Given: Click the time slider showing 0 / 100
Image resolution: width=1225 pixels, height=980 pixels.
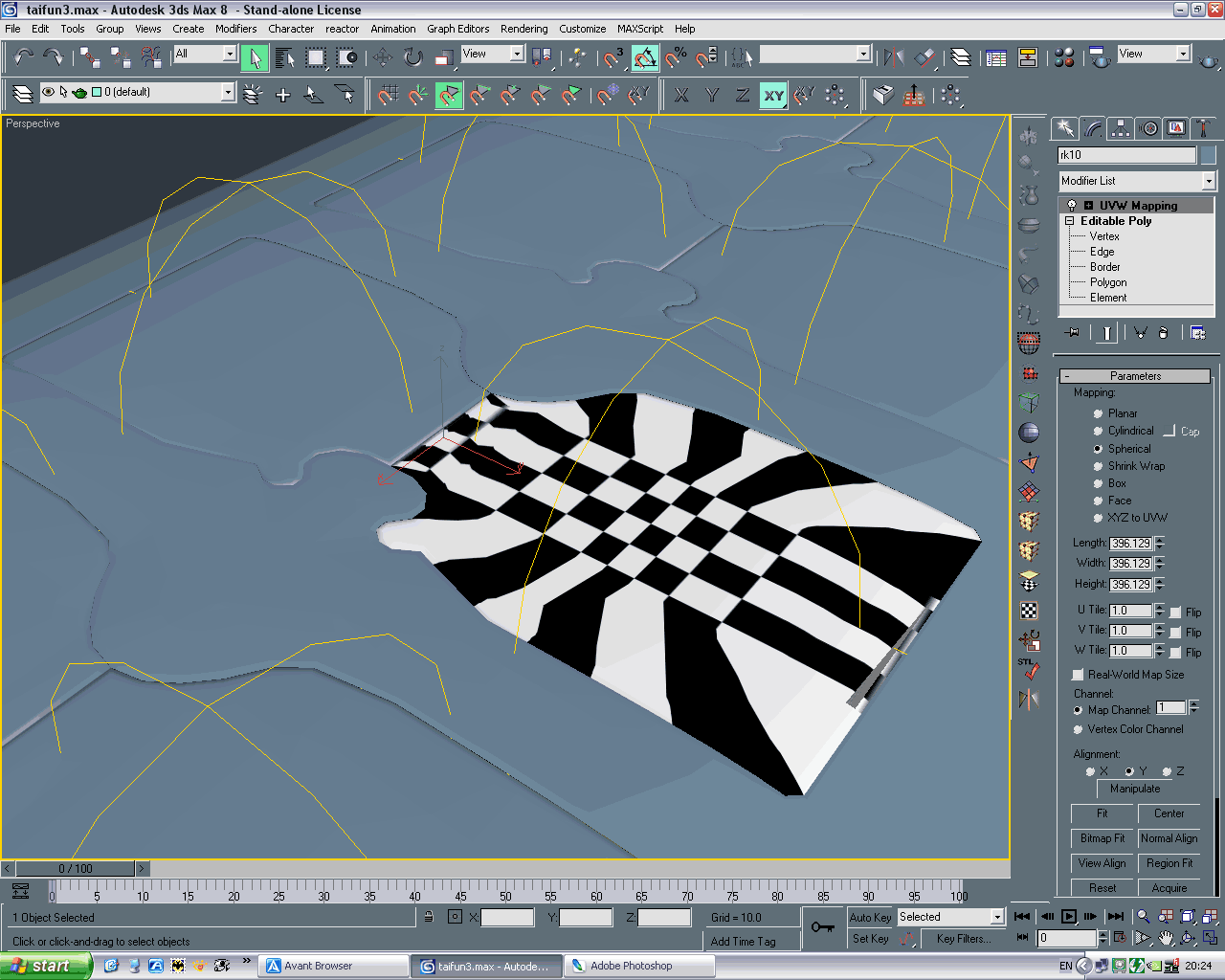Looking at the screenshot, I should pos(76,869).
